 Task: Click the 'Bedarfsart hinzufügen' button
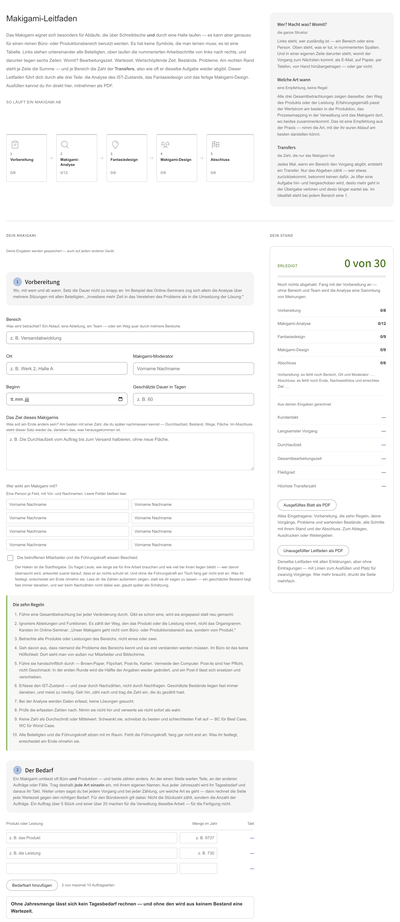click(32, 884)
